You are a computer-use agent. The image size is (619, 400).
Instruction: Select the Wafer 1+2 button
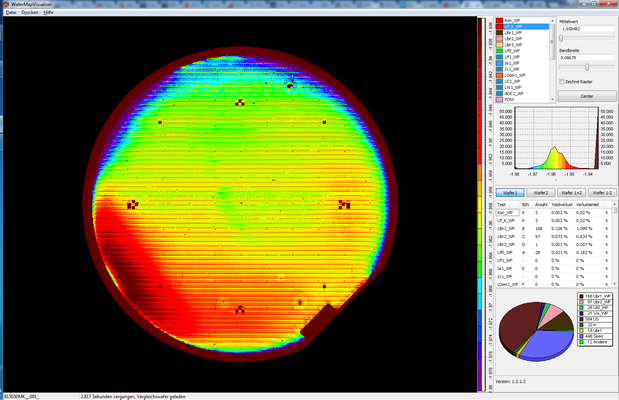573,192
